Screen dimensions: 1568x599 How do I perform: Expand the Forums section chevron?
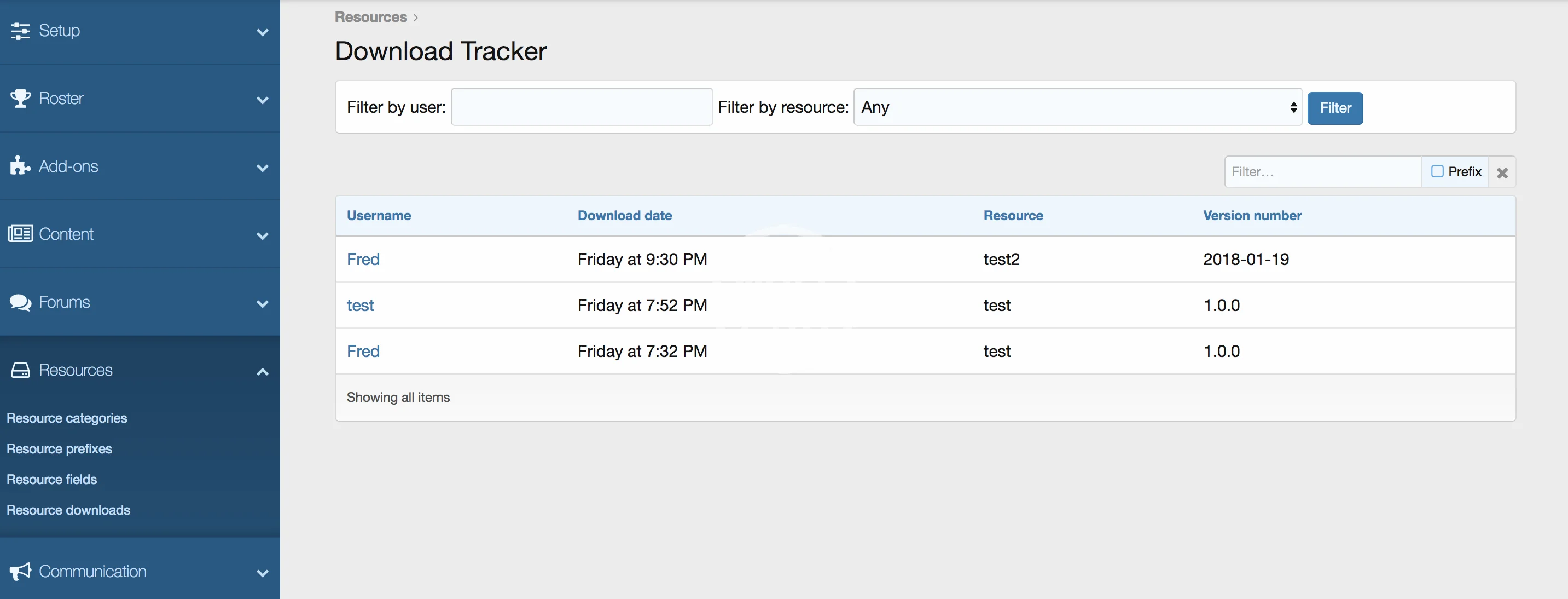(x=263, y=303)
